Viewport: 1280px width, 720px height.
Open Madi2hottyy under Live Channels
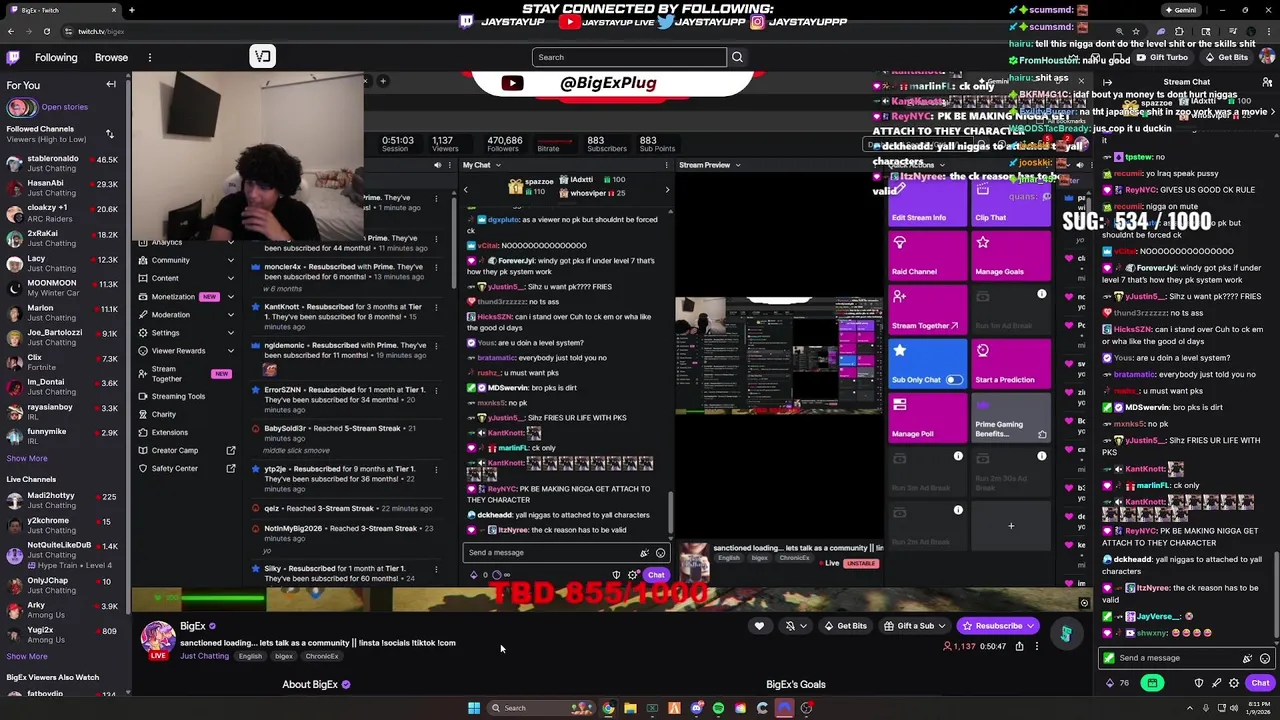(x=64, y=500)
